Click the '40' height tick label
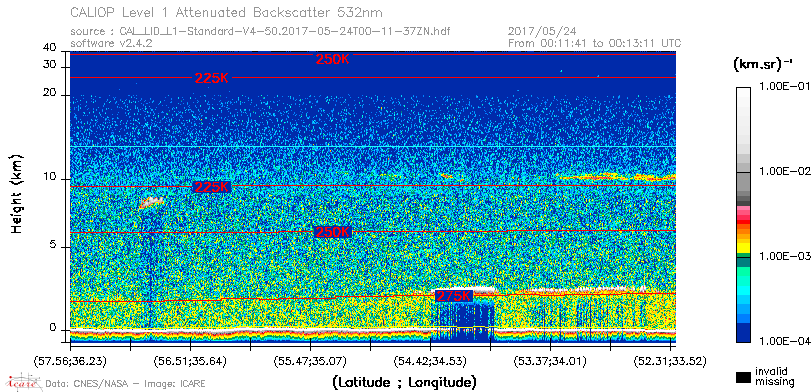The width and height of the screenshot is (811, 392). coord(50,48)
